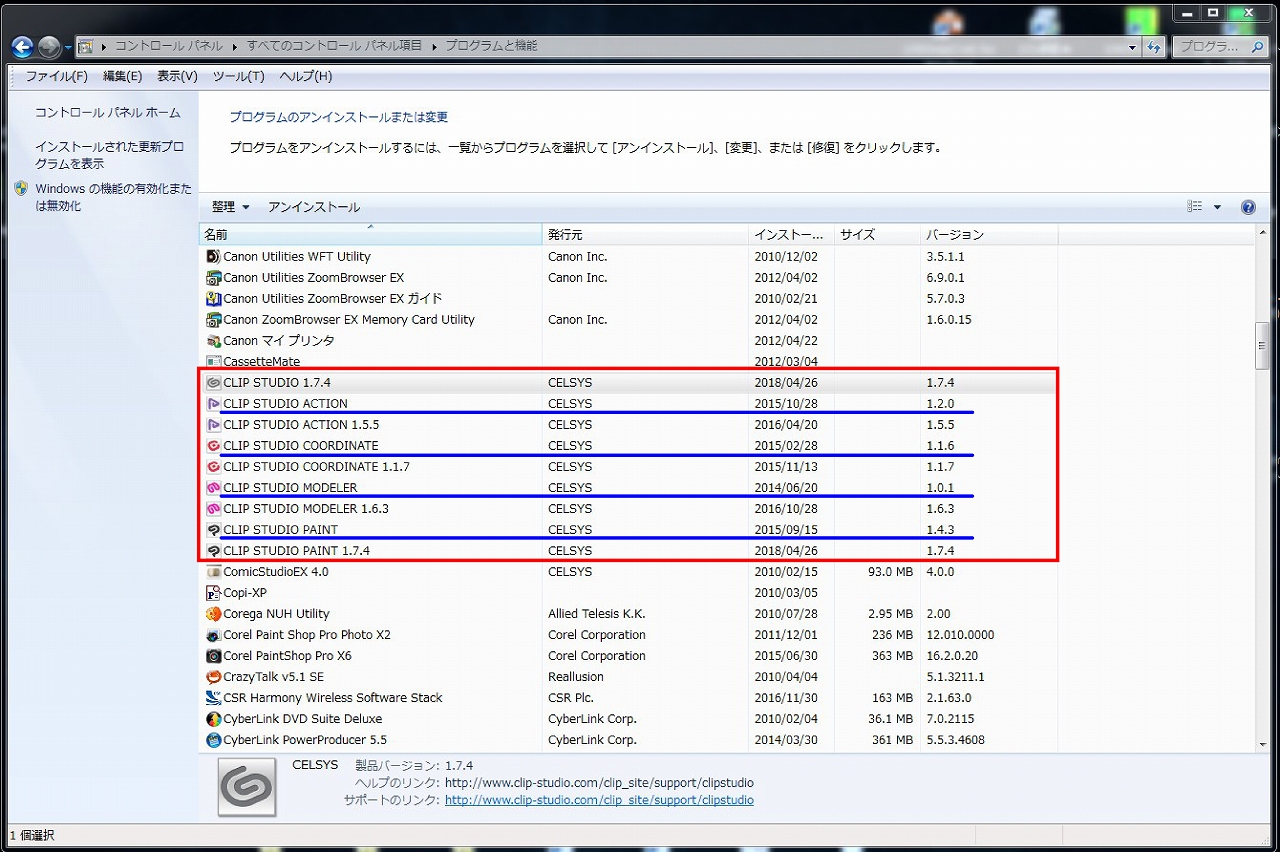Click the CSR Plc. publisher cell
Screen dimensions: 1280x852
point(571,698)
